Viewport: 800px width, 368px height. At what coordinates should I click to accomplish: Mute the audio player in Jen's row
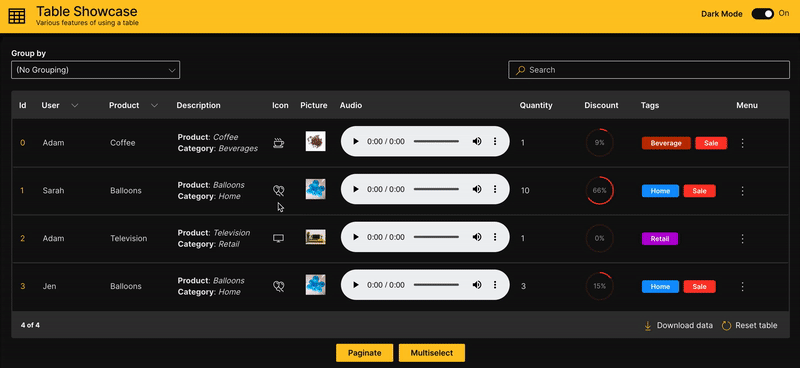click(x=477, y=285)
